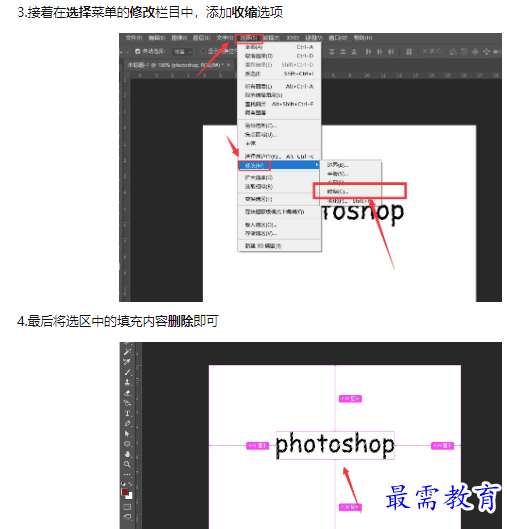This screenshot has width=507, height=529.
Task: Click the distribute spacing icon in options bar
Action: pyautogui.click(x=409, y=52)
